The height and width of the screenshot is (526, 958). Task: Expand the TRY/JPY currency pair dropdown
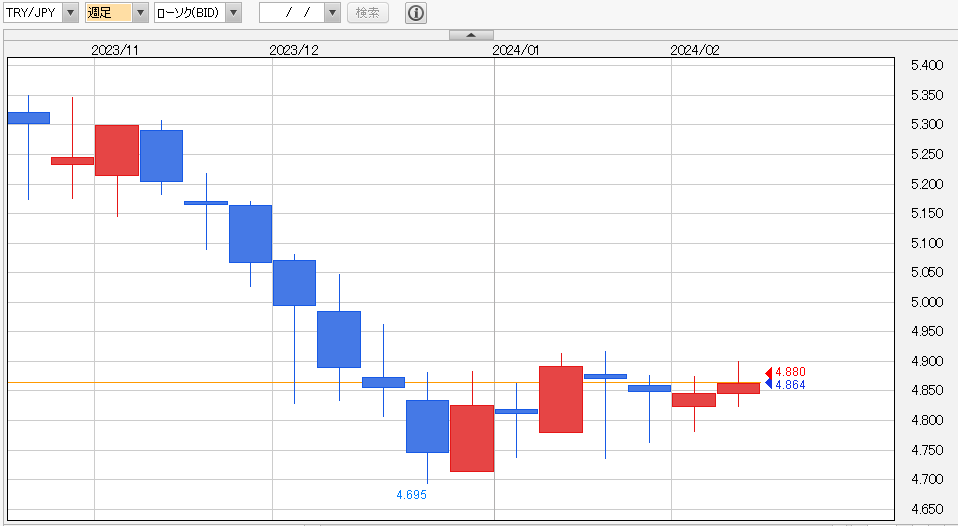click(71, 12)
